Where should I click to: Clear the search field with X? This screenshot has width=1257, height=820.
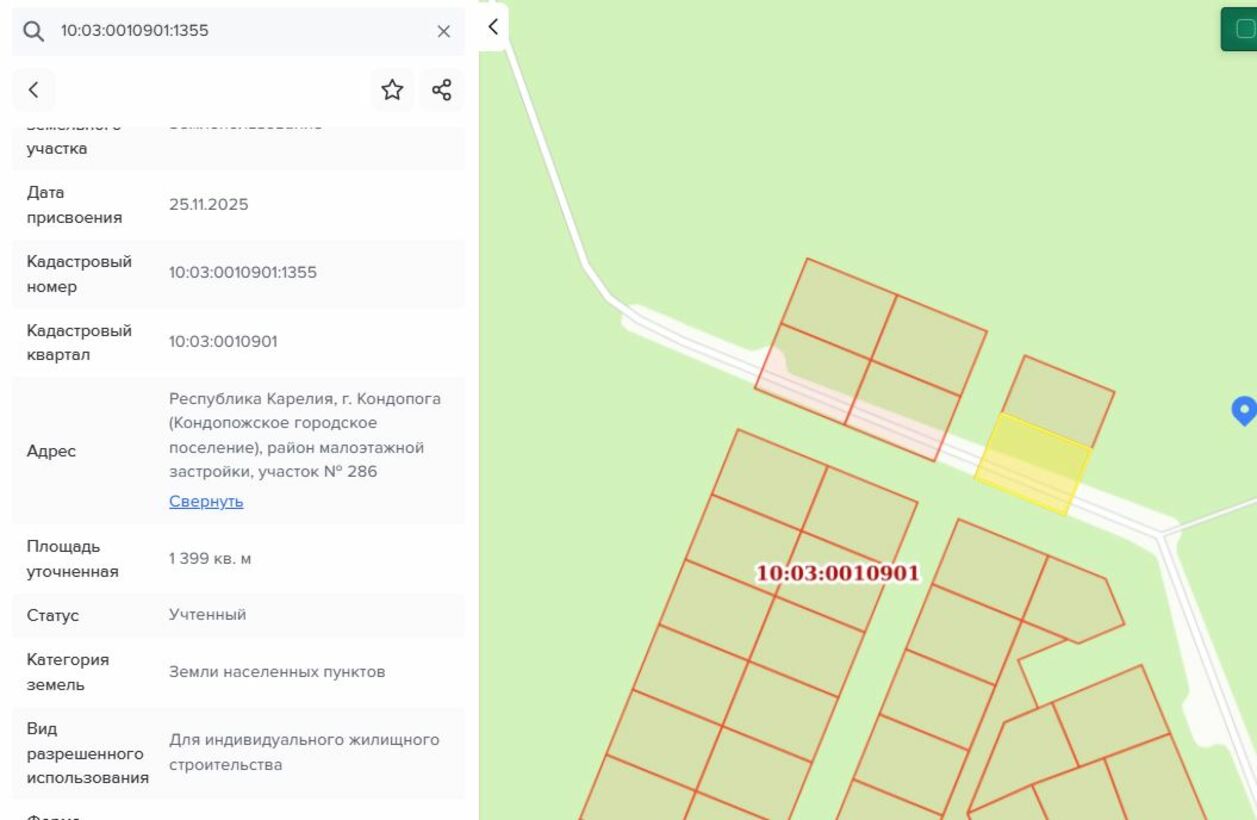point(444,31)
